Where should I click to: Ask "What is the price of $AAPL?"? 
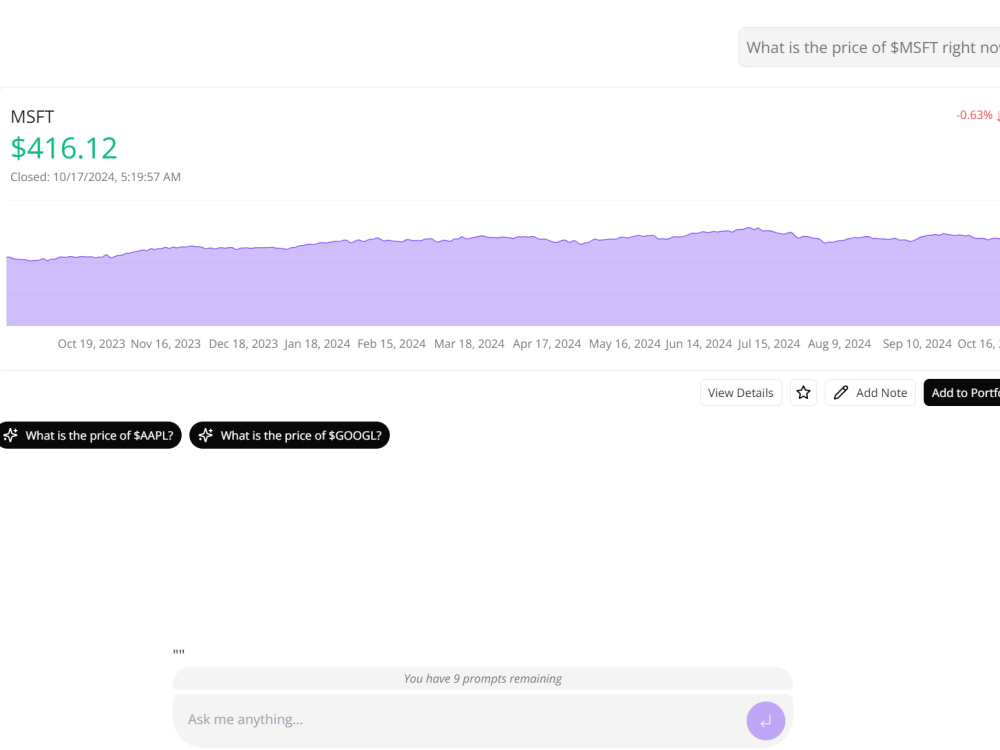[90, 436]
